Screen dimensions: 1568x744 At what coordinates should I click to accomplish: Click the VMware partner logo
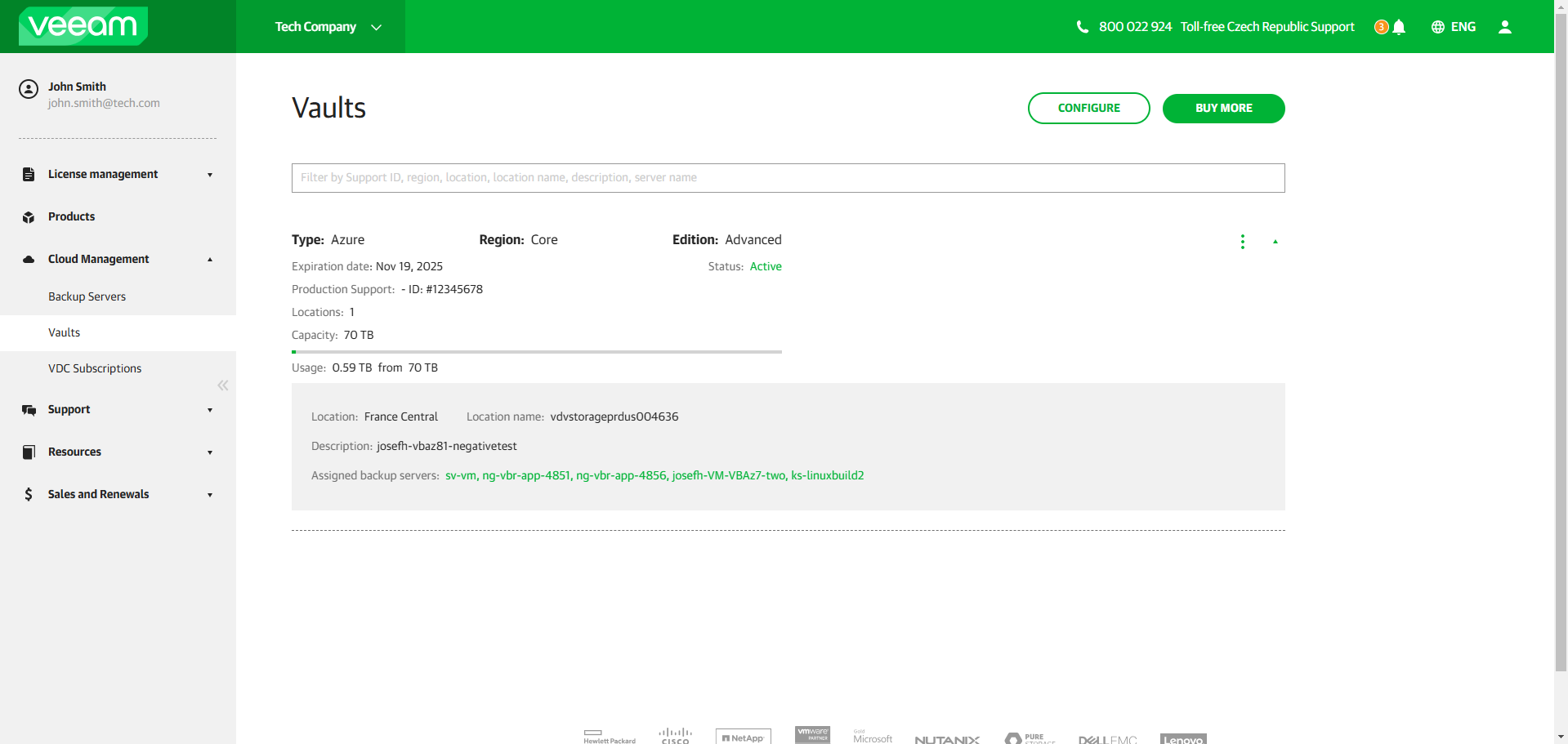[812, 735]
